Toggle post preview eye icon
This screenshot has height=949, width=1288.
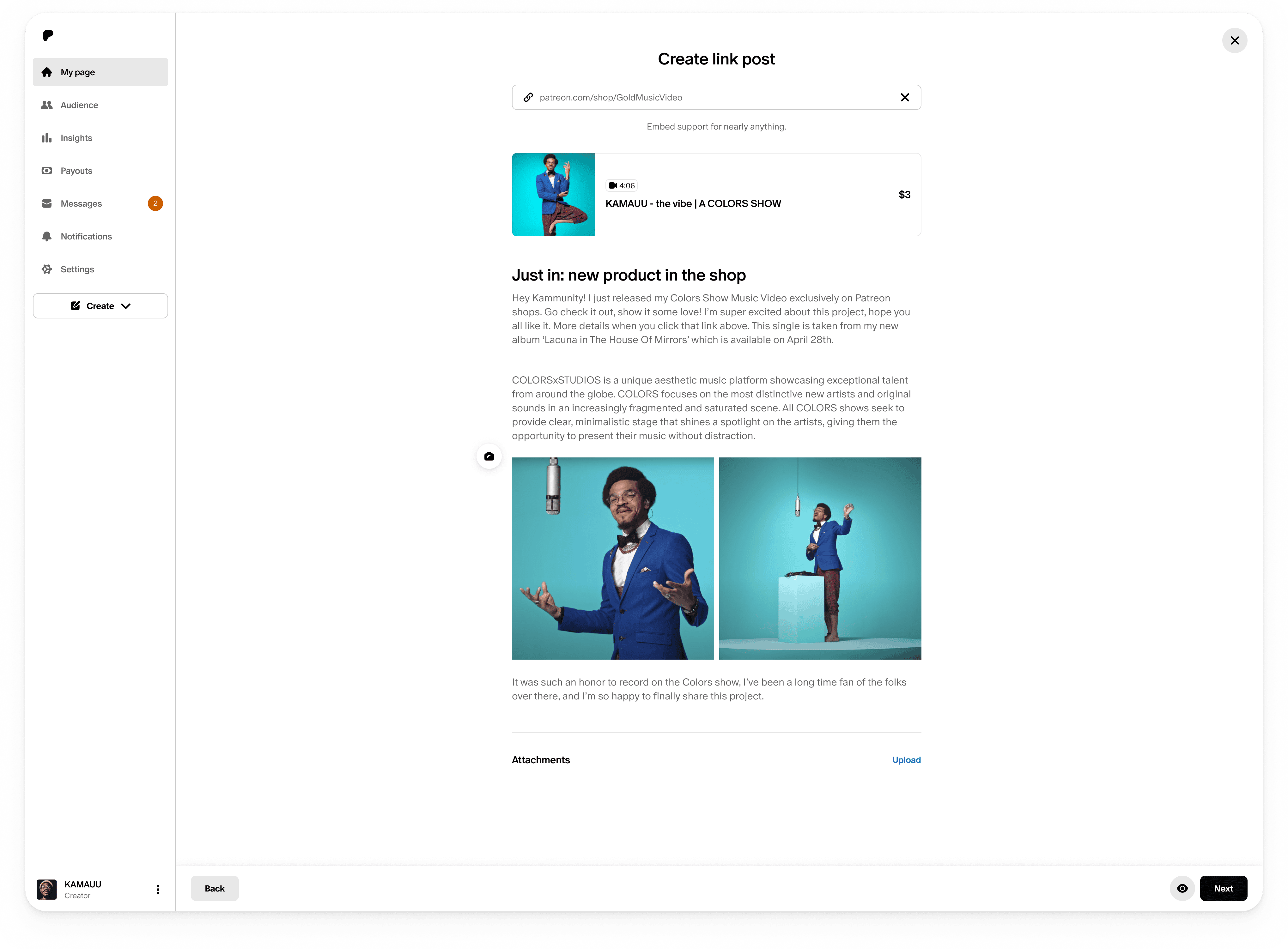point(1182,888)
